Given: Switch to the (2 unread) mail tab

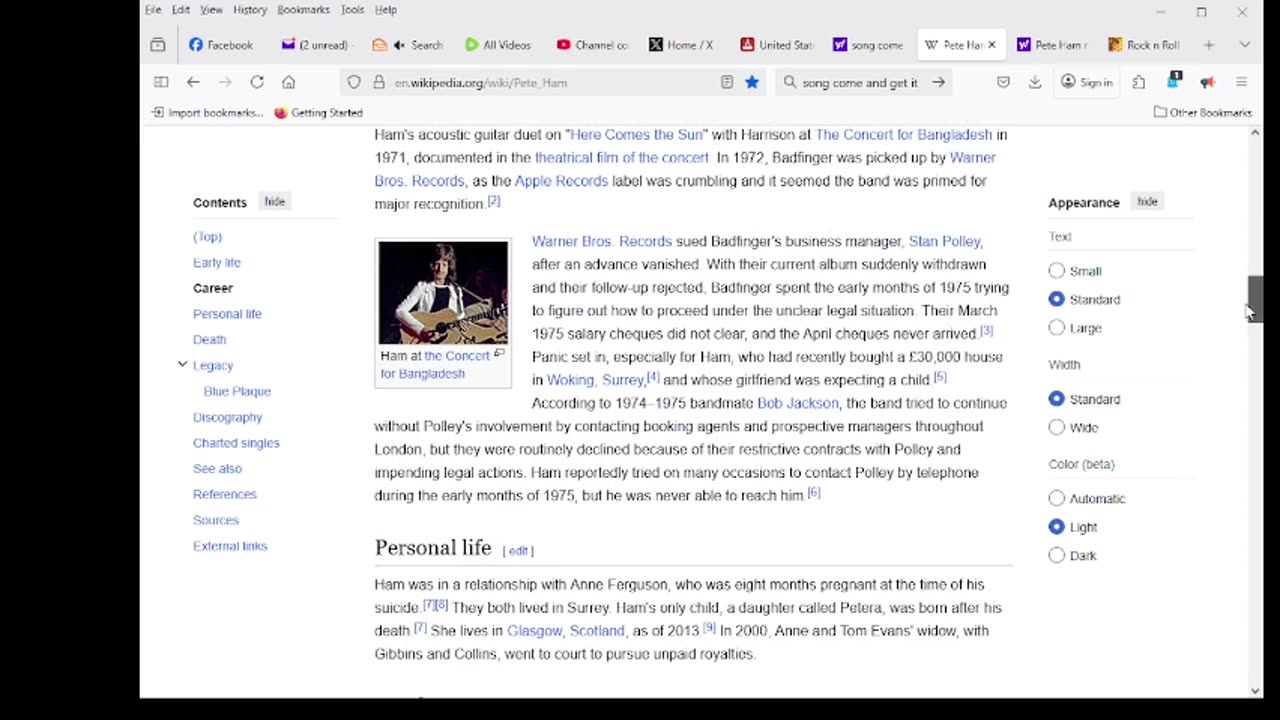Looking at the screenshot, I should 315,45.
